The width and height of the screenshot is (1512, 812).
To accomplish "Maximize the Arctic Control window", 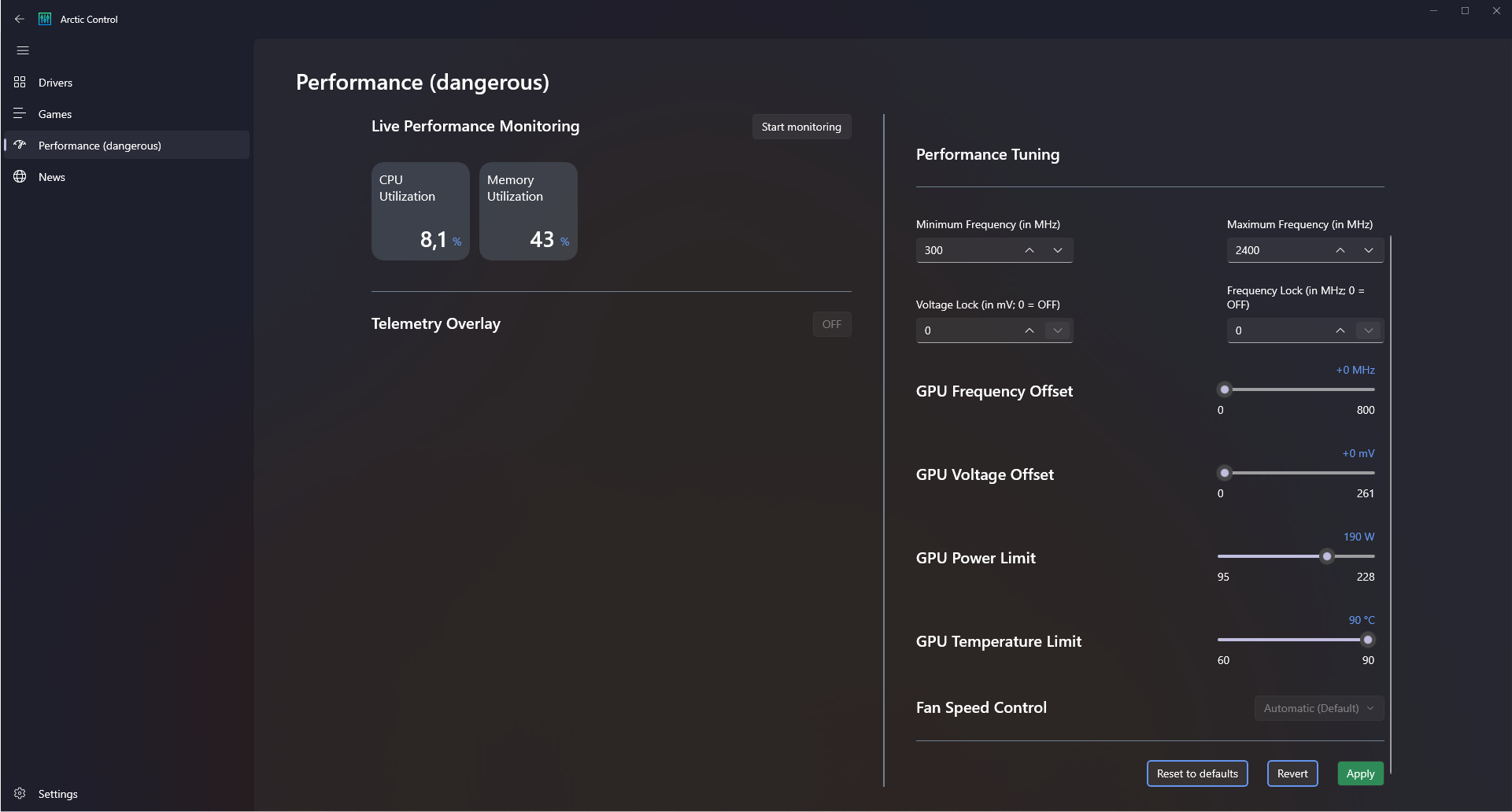I will click(x=1465, y=11).
